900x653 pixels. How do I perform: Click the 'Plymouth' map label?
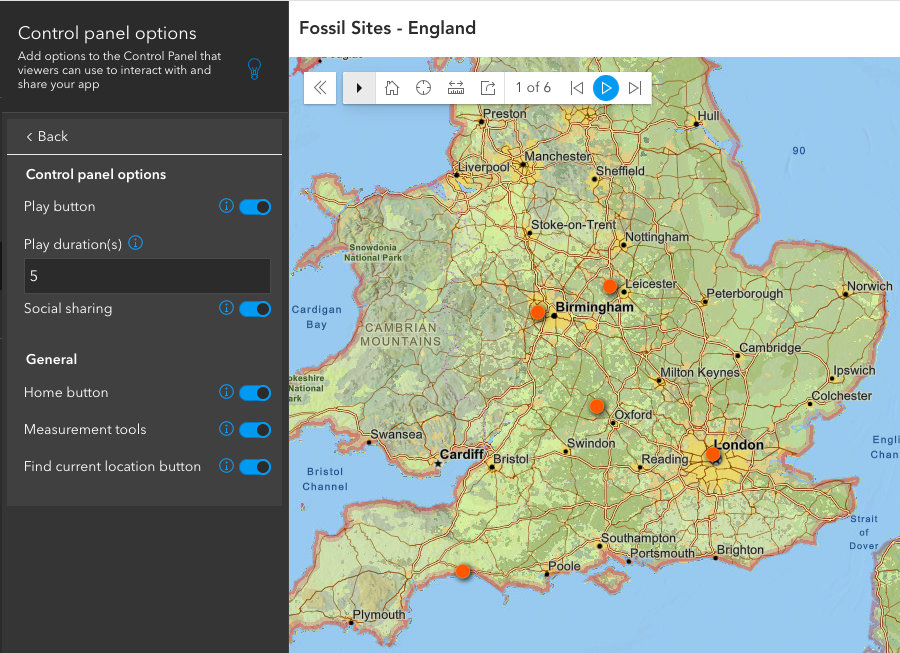pos(379,615)
